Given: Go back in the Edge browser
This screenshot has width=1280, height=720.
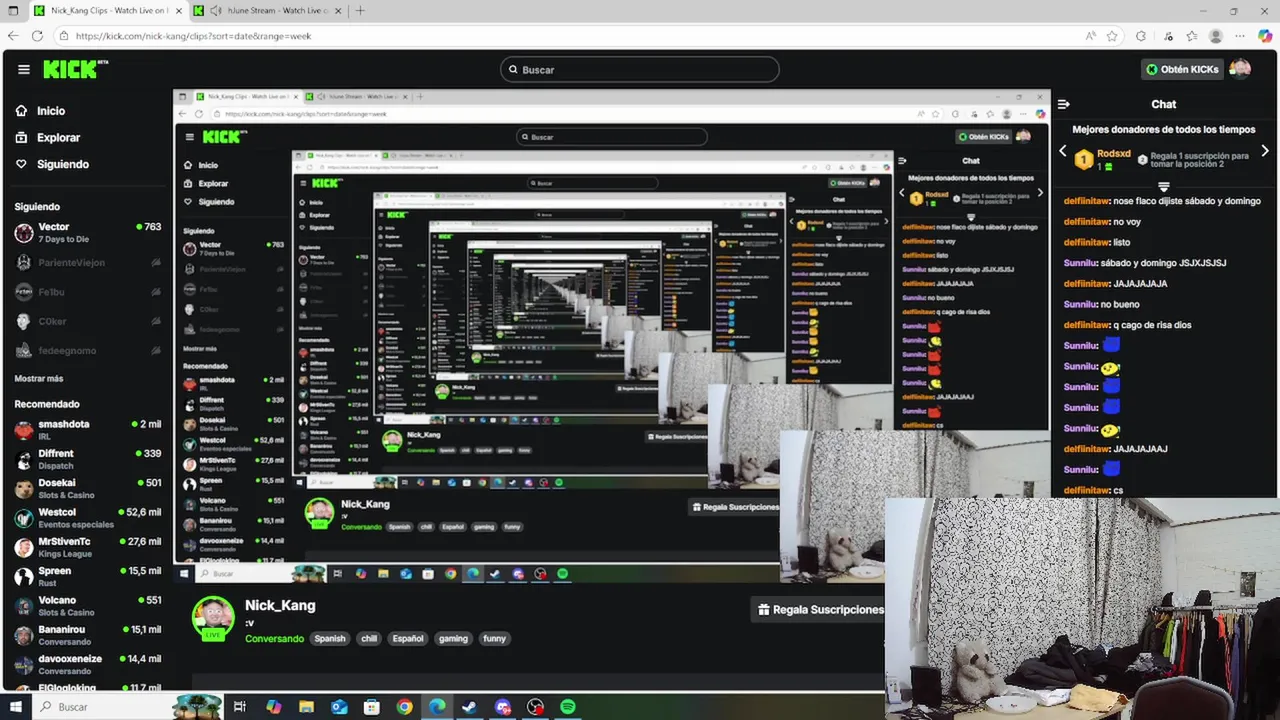Looking at the screenshot, I should click(13, 35).
